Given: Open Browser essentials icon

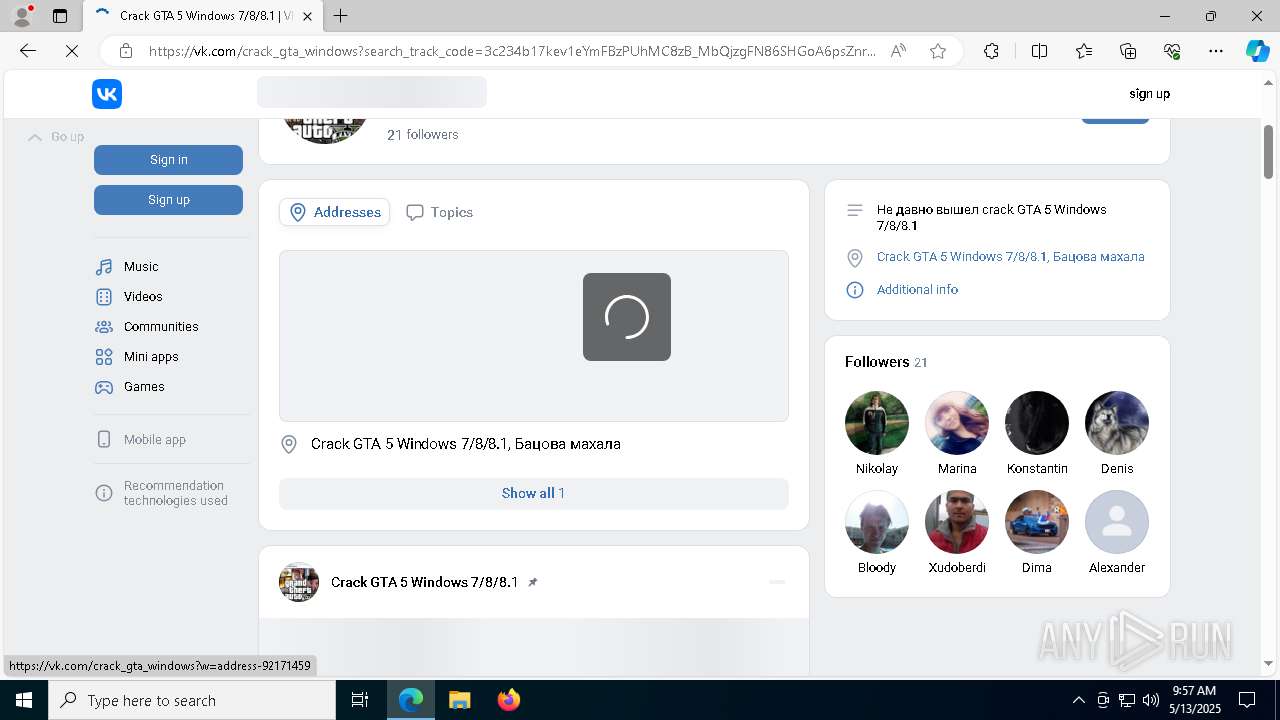Looking at the screenshot, I should pos(1172,51).
